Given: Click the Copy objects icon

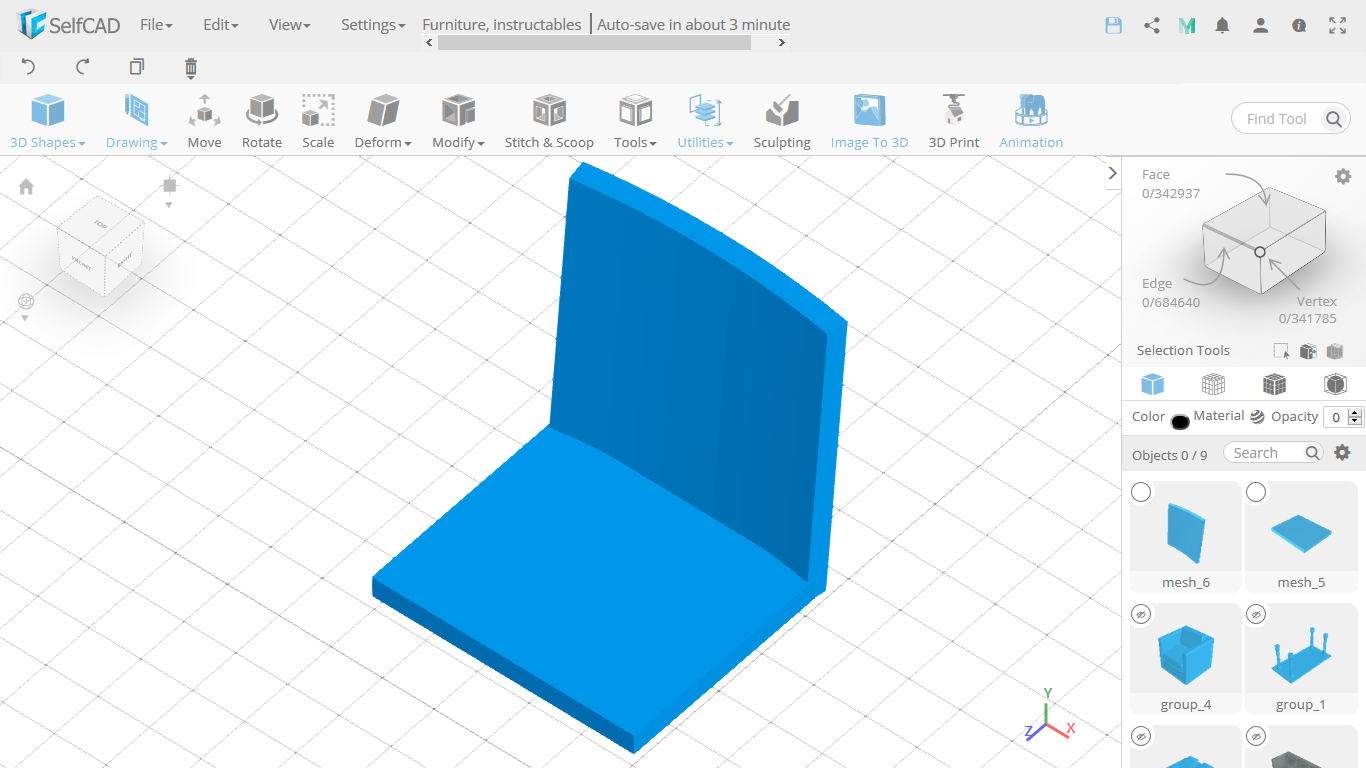Looking at the screenshot, I should (137, 67).
